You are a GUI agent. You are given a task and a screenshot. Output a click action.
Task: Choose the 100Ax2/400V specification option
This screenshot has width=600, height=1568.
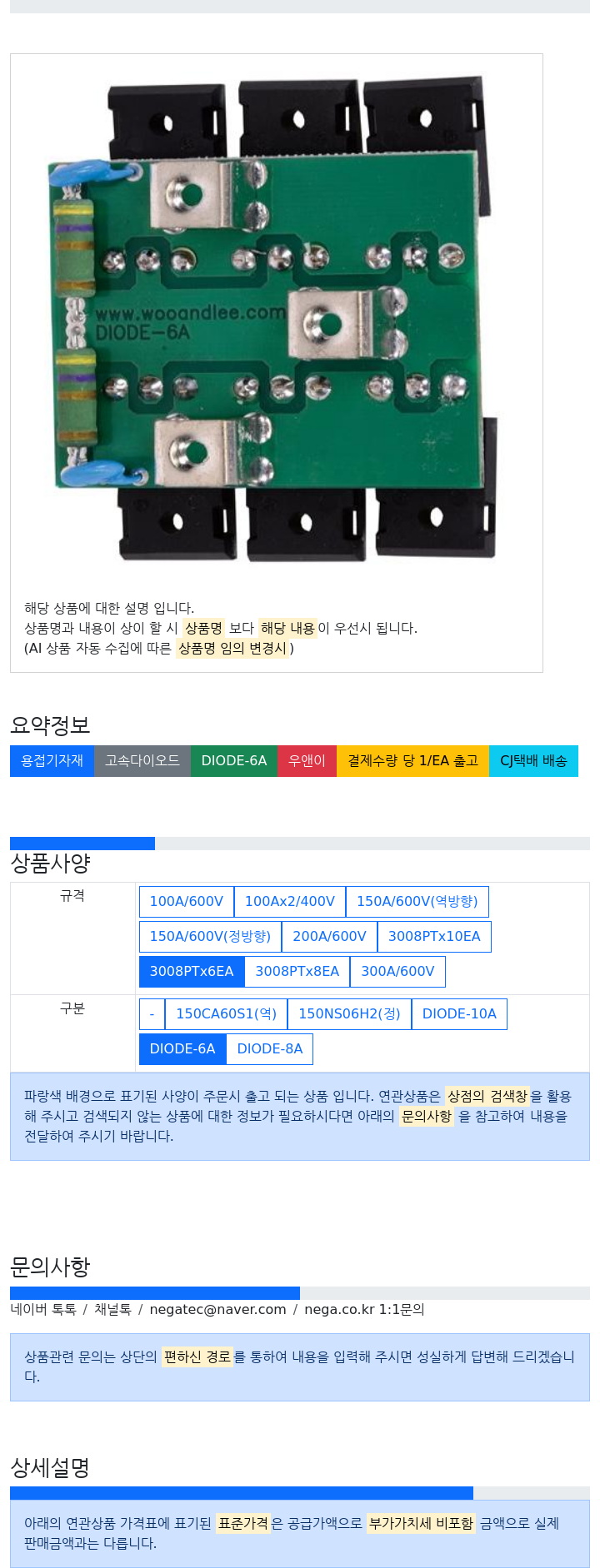[290, 902]
